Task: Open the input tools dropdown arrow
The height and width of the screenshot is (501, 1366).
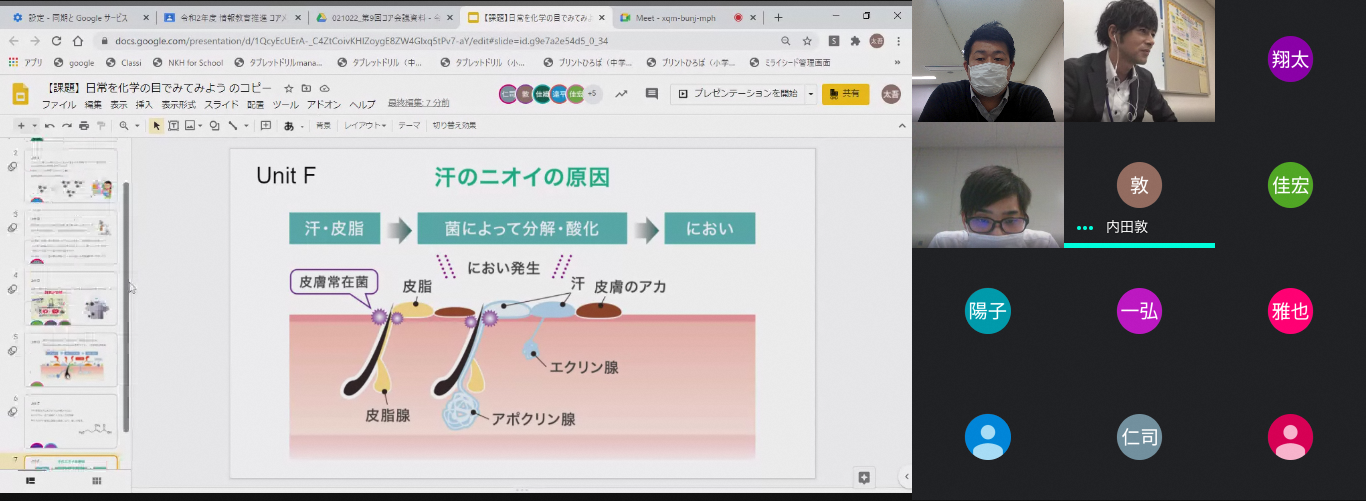Action: pyautogui.click(x=302, y=126)
